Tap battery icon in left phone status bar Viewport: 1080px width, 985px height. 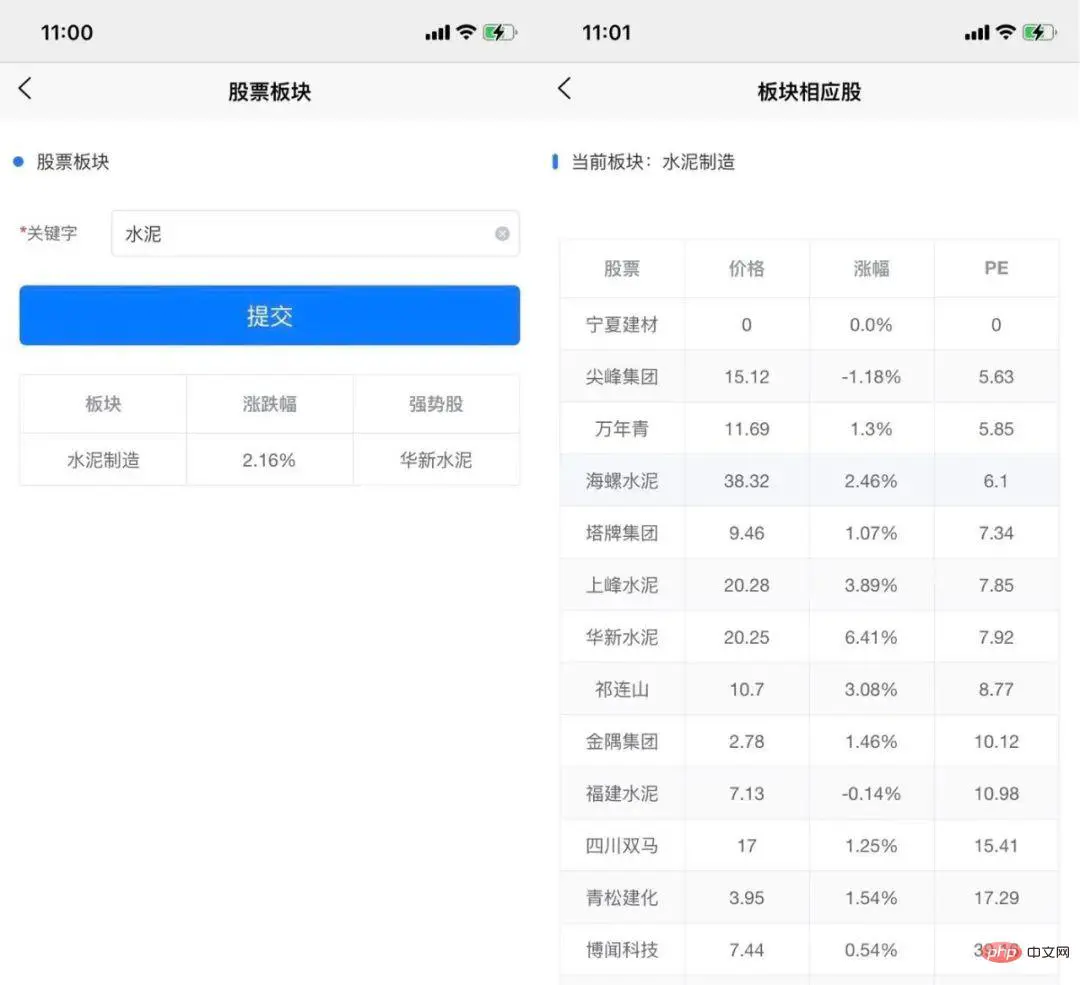[x=499, y=32]
